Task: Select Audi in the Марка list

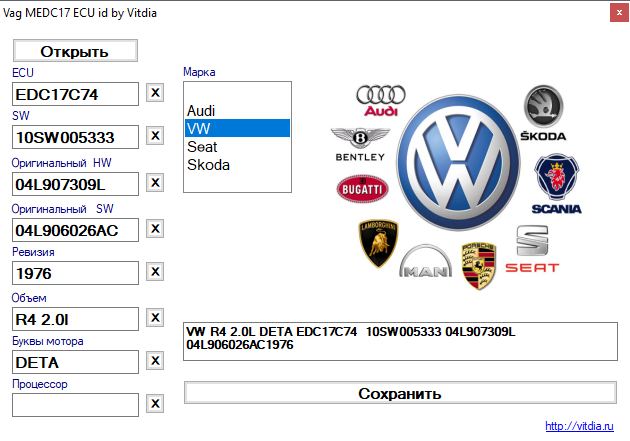Action: (x=237, y=110)
